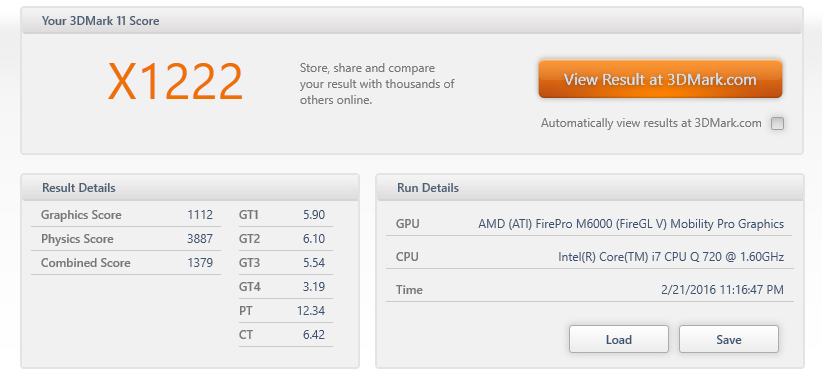Click the GT4 label
Viewport: 822px width, 387px height.
250,287
